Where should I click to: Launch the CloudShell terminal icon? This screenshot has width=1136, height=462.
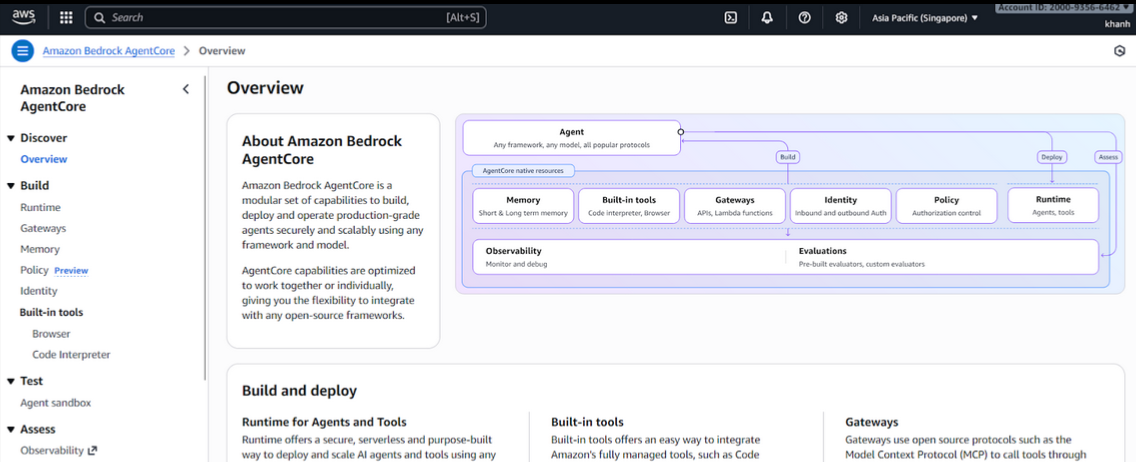tap(731, 17)
